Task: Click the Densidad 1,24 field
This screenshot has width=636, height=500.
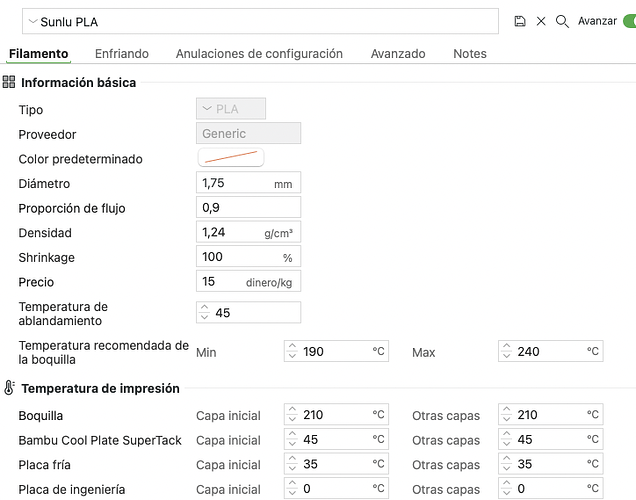Action: click(x=248, y=232)
